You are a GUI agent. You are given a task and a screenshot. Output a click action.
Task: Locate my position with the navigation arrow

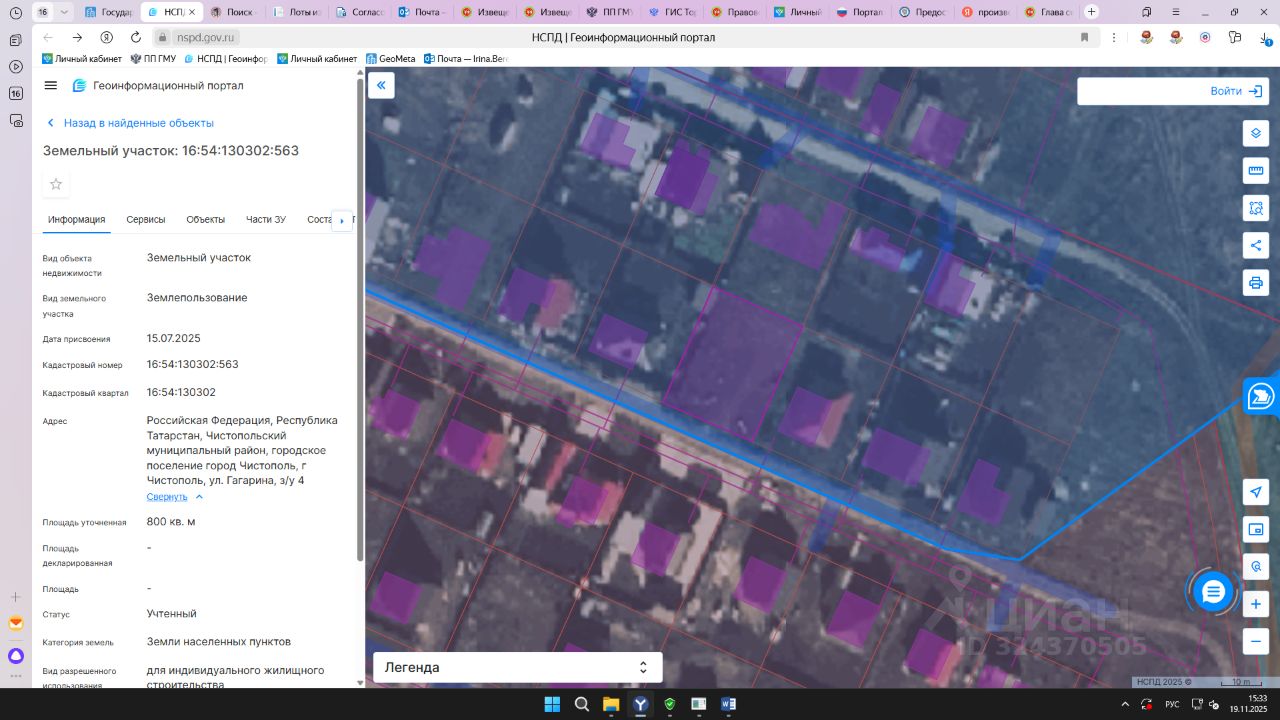1256,492
